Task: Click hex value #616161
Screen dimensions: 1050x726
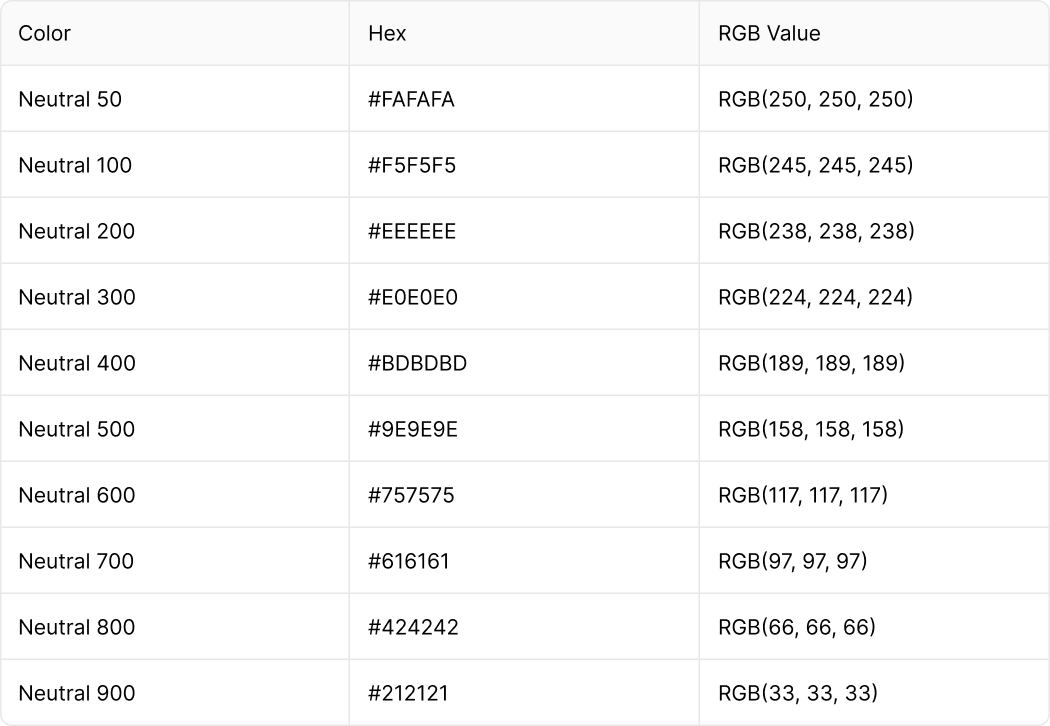Action: pos(408,561)
